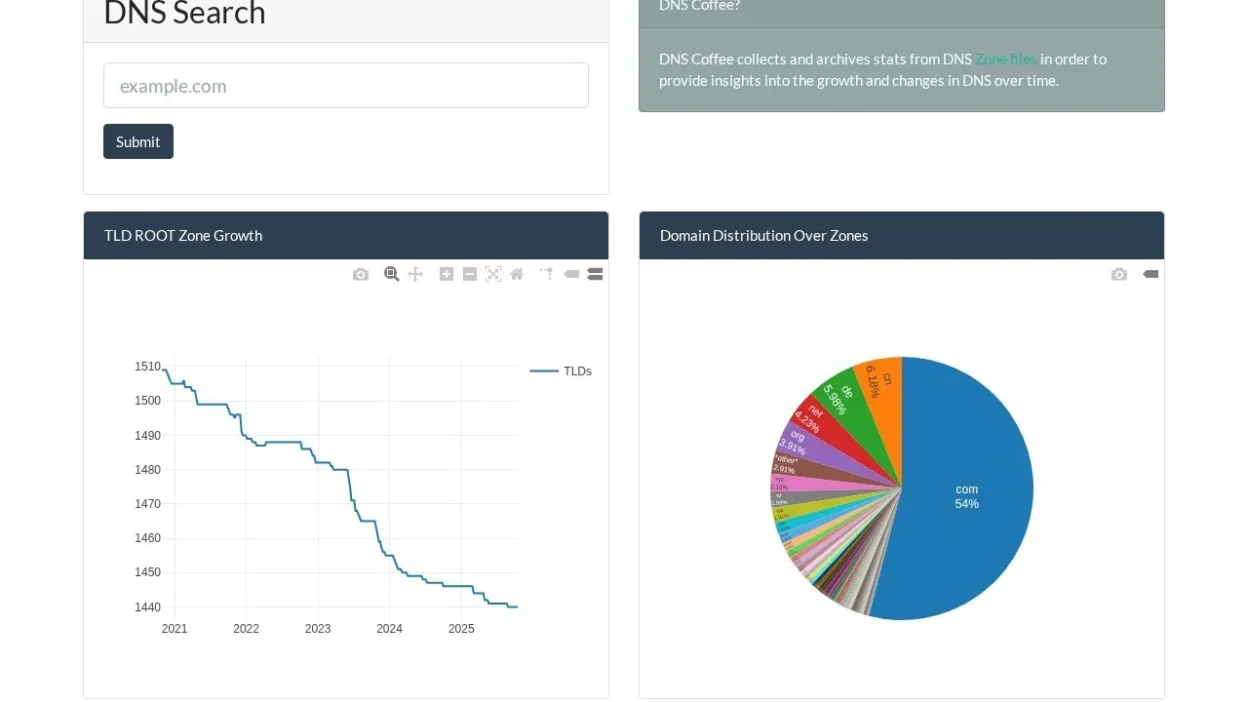Toggle spike lines on growth chart
The height and width of the screenshot is (702, 1248).
[x=546, y=274]
